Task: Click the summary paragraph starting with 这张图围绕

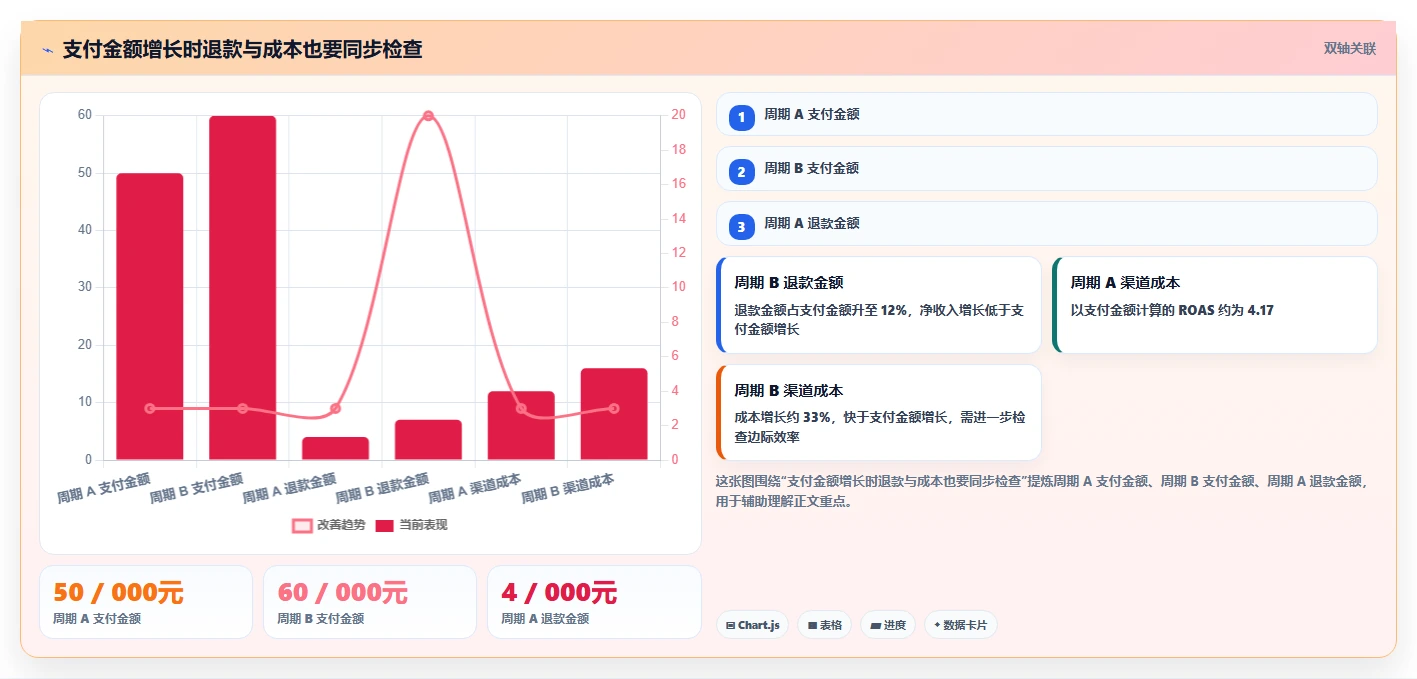Action: tap(1042, 491)
